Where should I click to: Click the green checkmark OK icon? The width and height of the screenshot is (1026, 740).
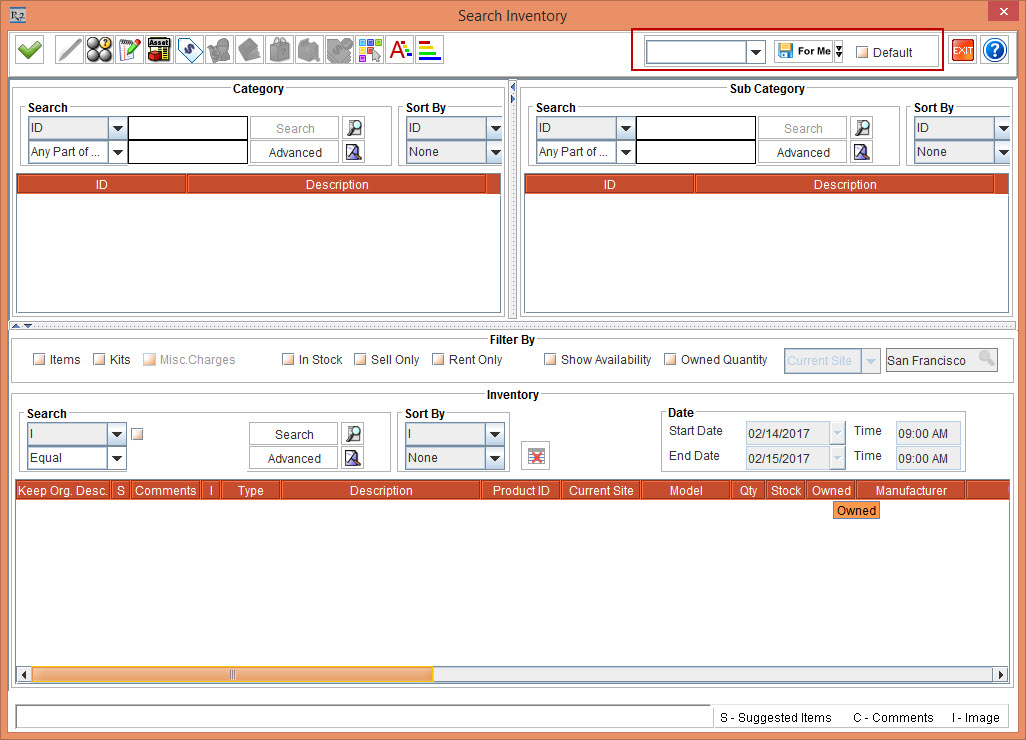[x=30, y=50]
